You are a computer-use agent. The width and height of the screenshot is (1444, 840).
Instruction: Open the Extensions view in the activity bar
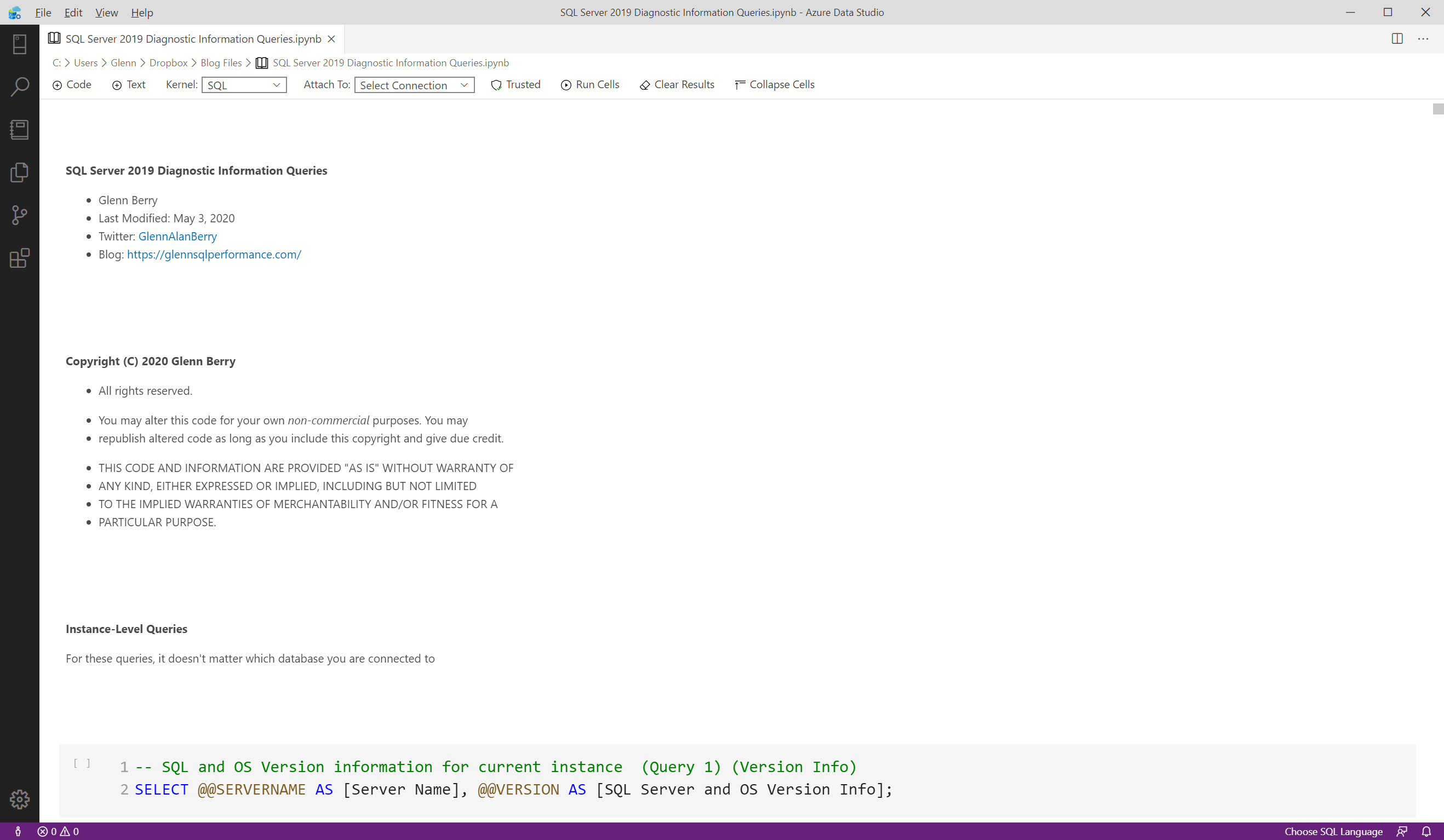pos(20,258)
